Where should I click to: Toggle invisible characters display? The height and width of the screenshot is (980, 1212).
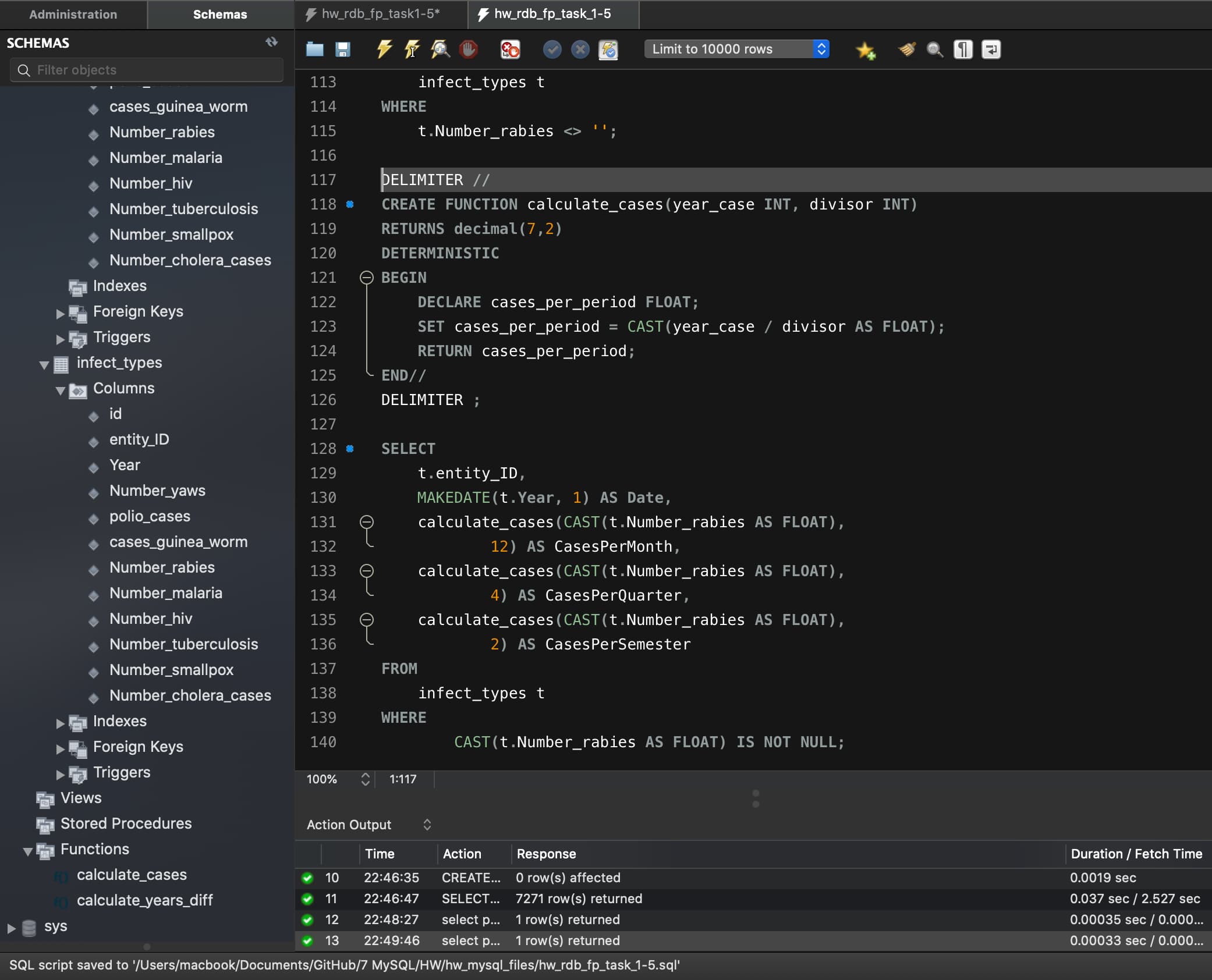pos(963,49)
